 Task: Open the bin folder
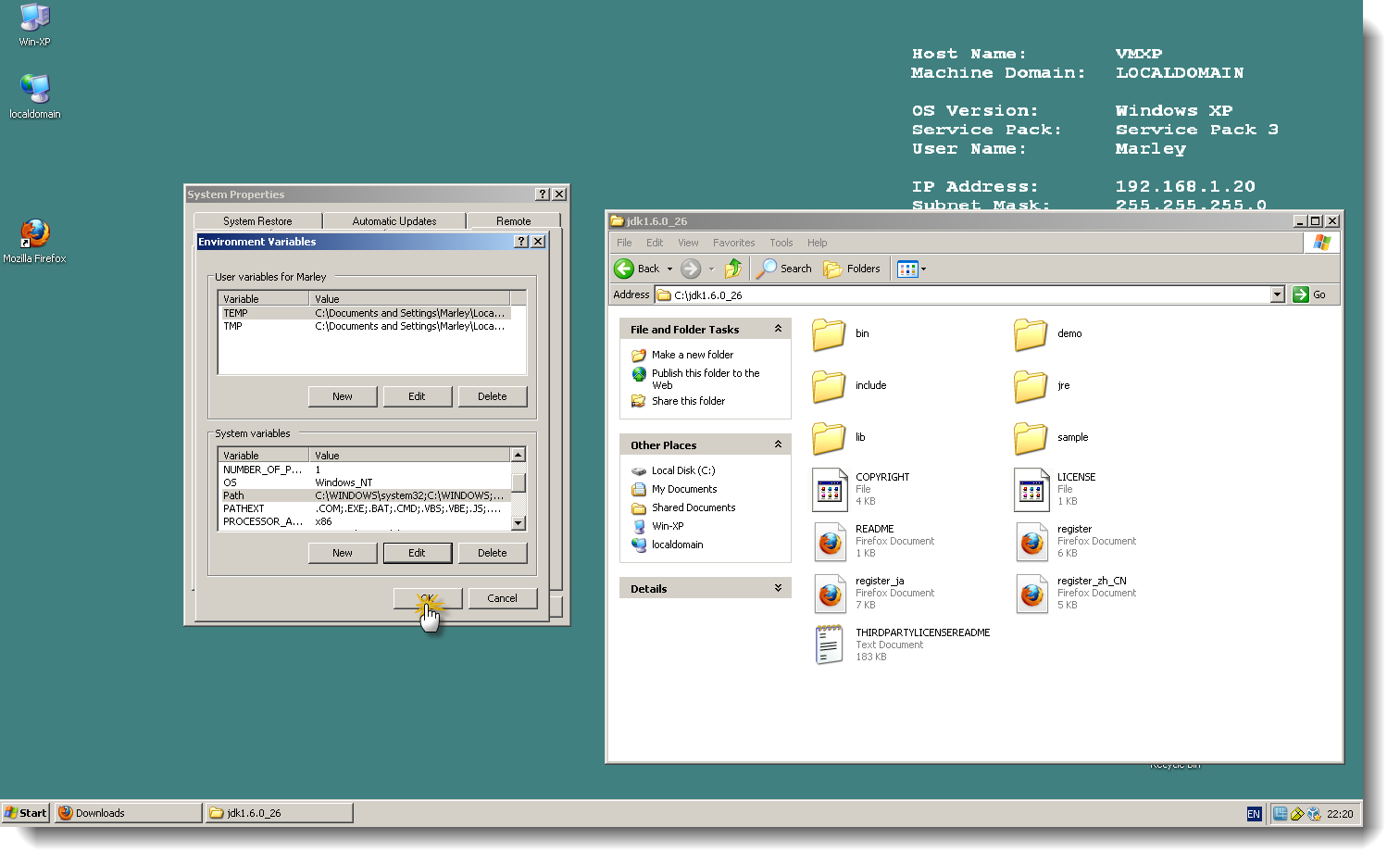click(x=828, y=335)
